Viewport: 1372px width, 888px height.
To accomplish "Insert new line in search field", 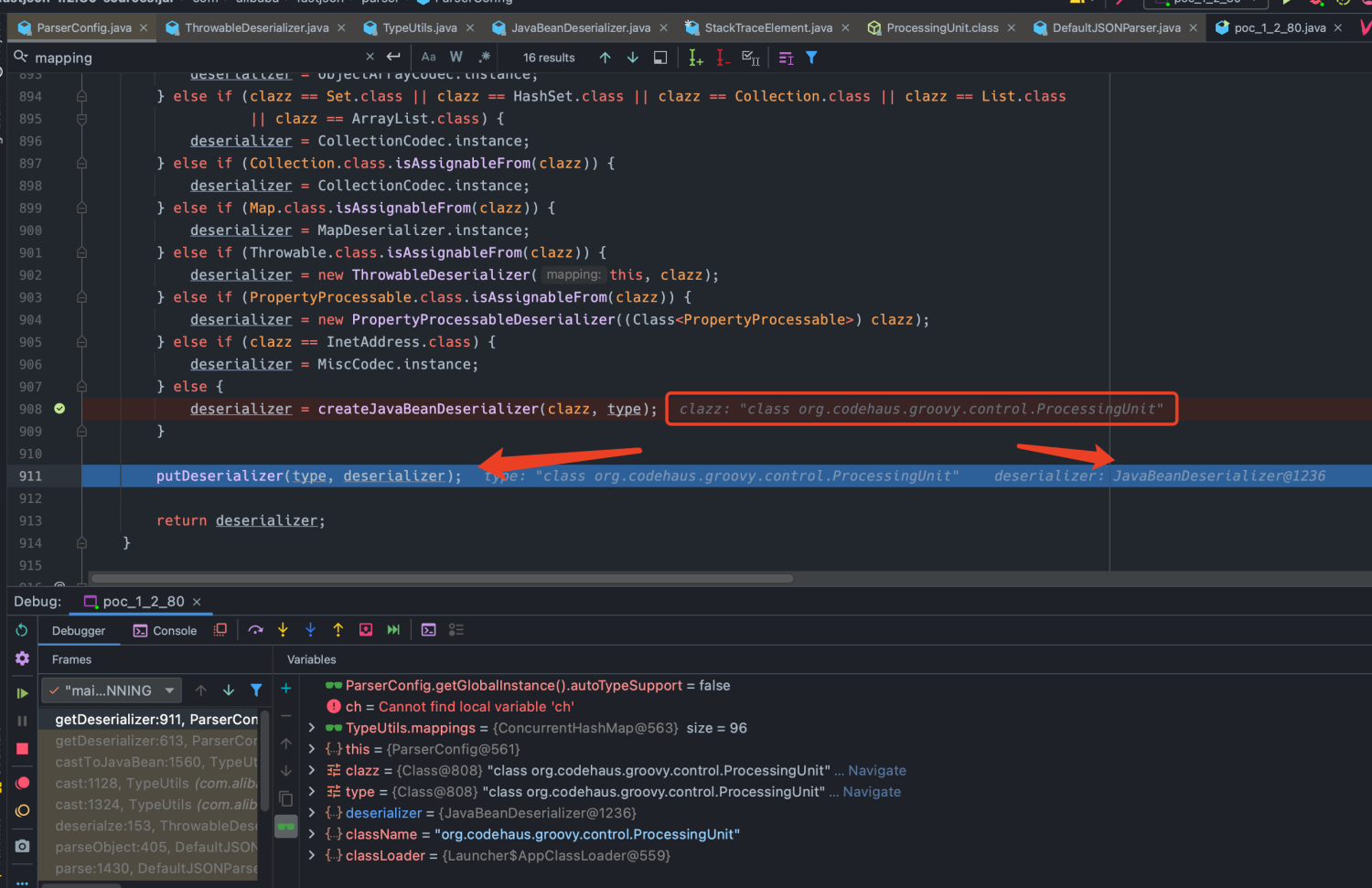I will [393, 57].
